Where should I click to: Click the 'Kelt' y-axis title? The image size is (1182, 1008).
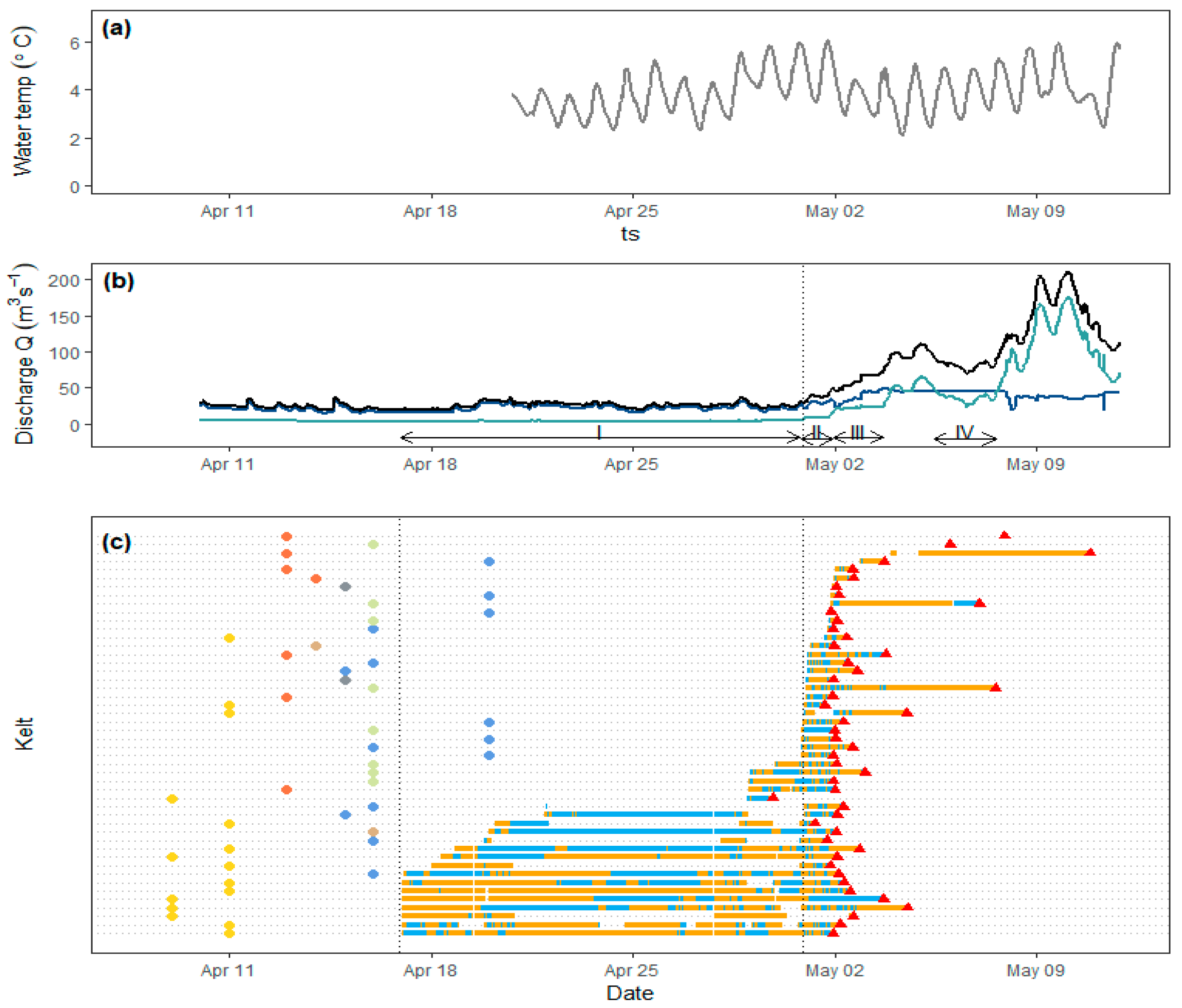[24, 734]
